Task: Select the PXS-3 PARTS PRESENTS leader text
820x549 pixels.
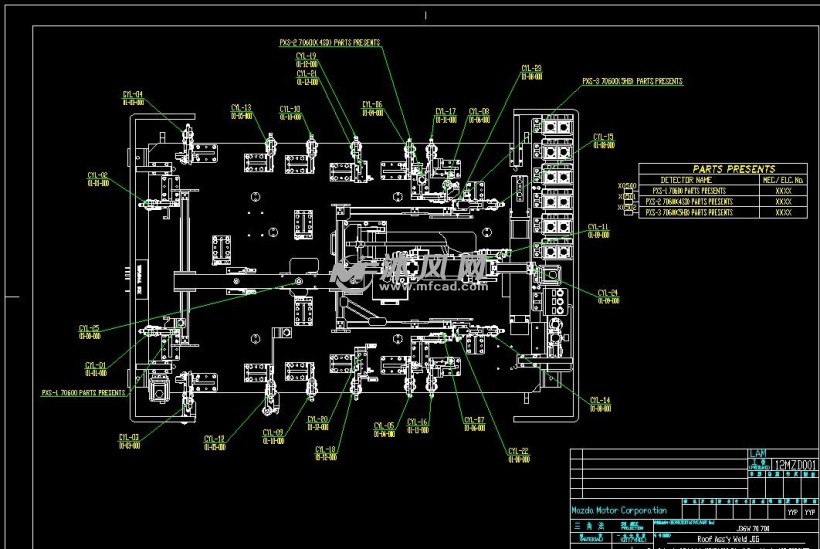Action: tap(632, 81)
